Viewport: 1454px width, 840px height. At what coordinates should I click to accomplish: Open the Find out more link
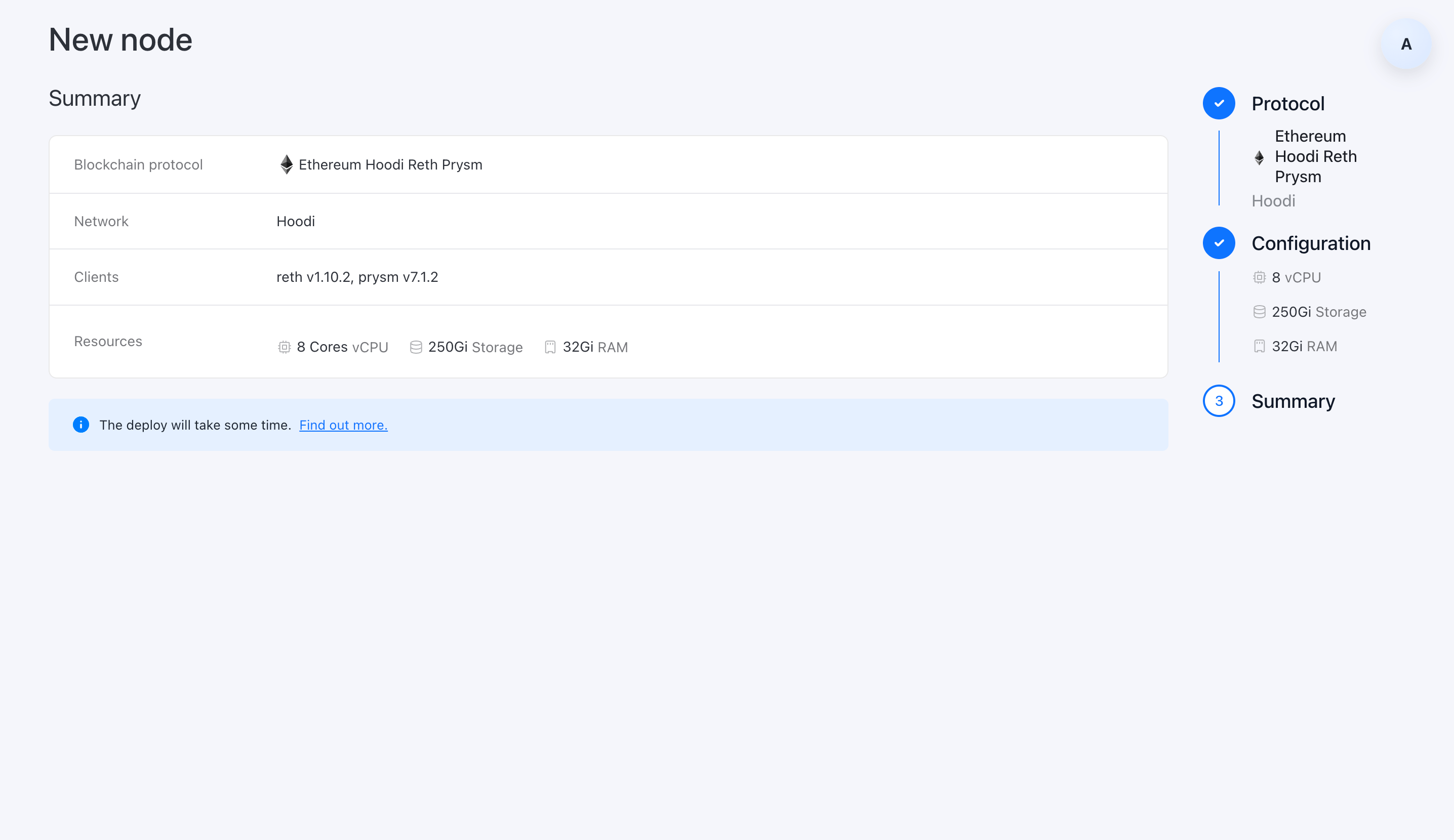point(343,425)
